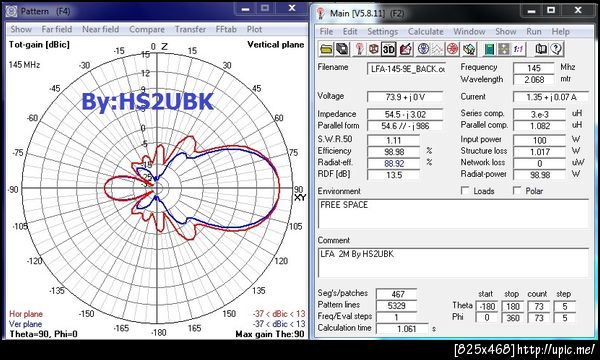Click the gray arrows optimizer icon

[504, 49]
